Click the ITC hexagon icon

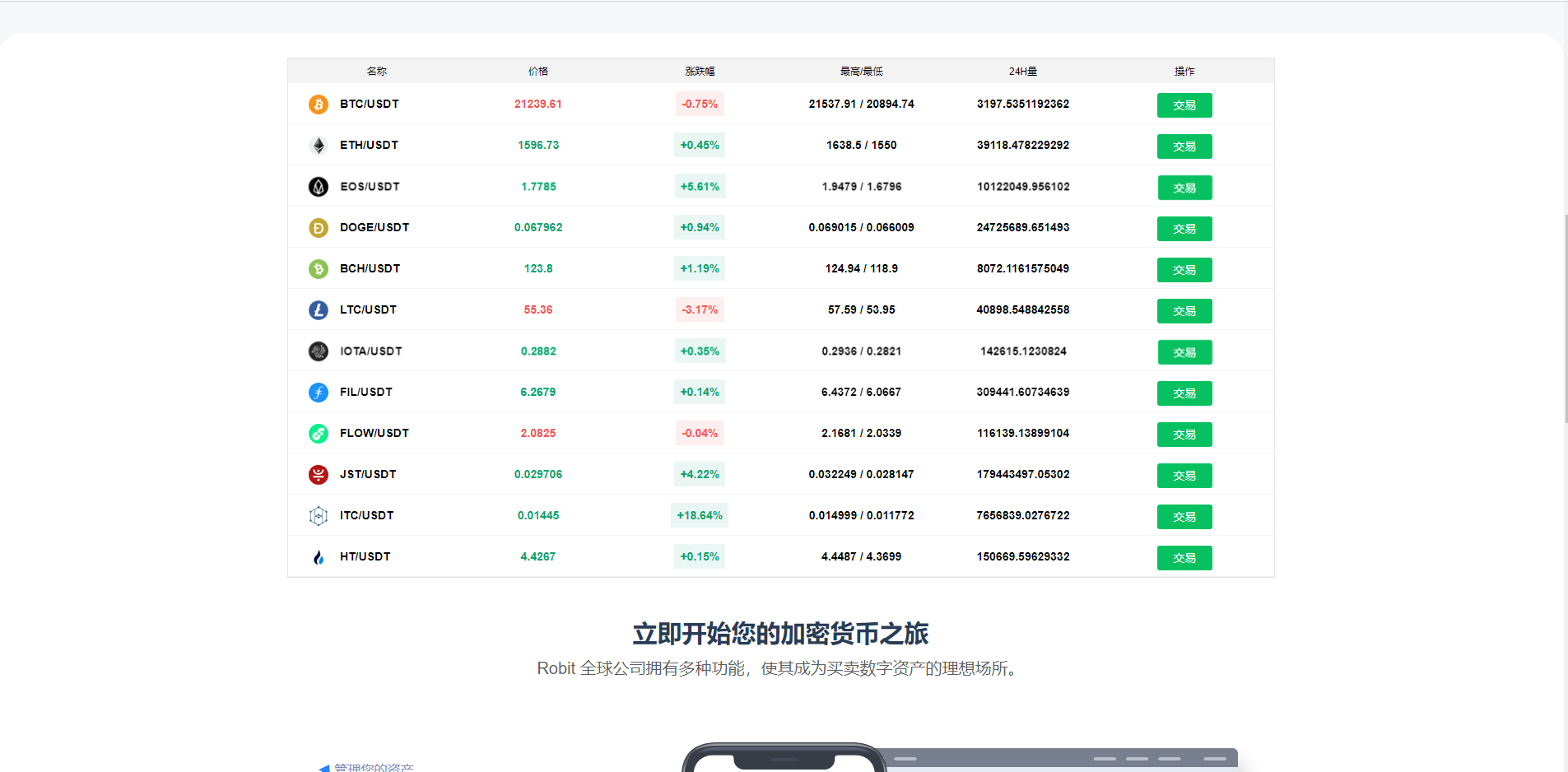click(x=318, y=516)
